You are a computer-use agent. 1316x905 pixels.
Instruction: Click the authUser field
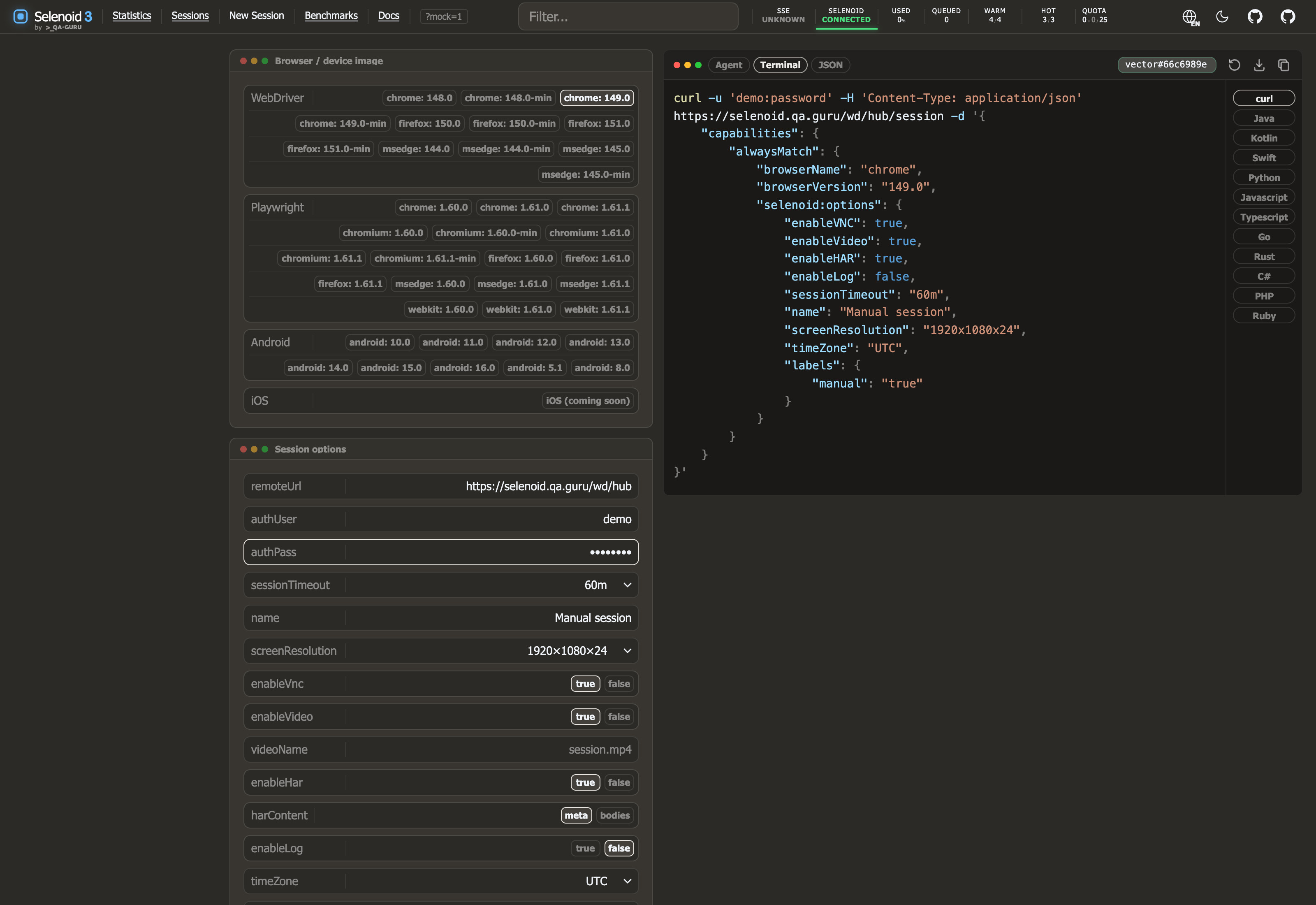coord(441,520)
